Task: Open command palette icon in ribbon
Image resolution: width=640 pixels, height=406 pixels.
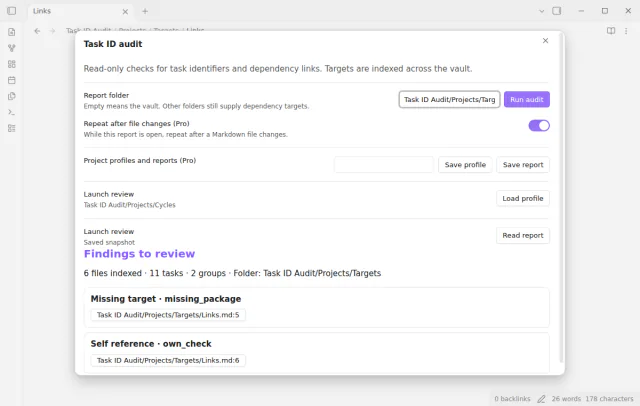Action: [x=12, y=112]
